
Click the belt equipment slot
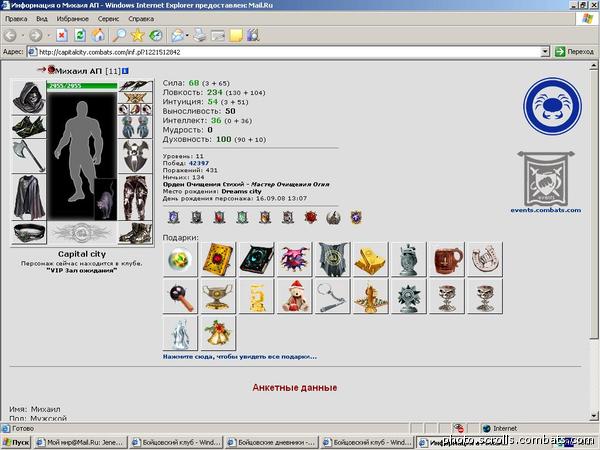(x=29, y=232)
